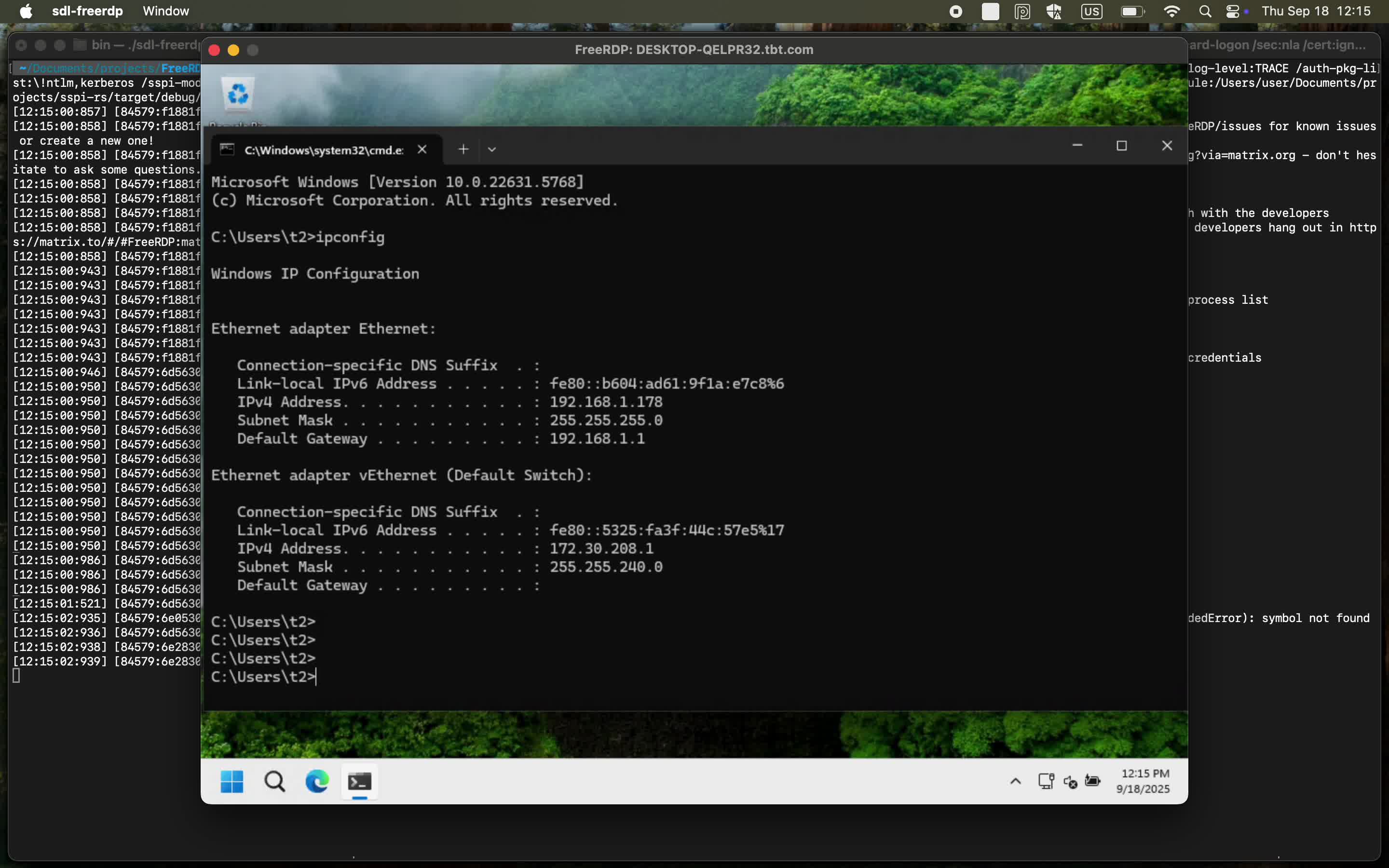Open the Recycle Bin on the remote desktop
This screenshot has width=1389, height=868.
click(238, 94)
